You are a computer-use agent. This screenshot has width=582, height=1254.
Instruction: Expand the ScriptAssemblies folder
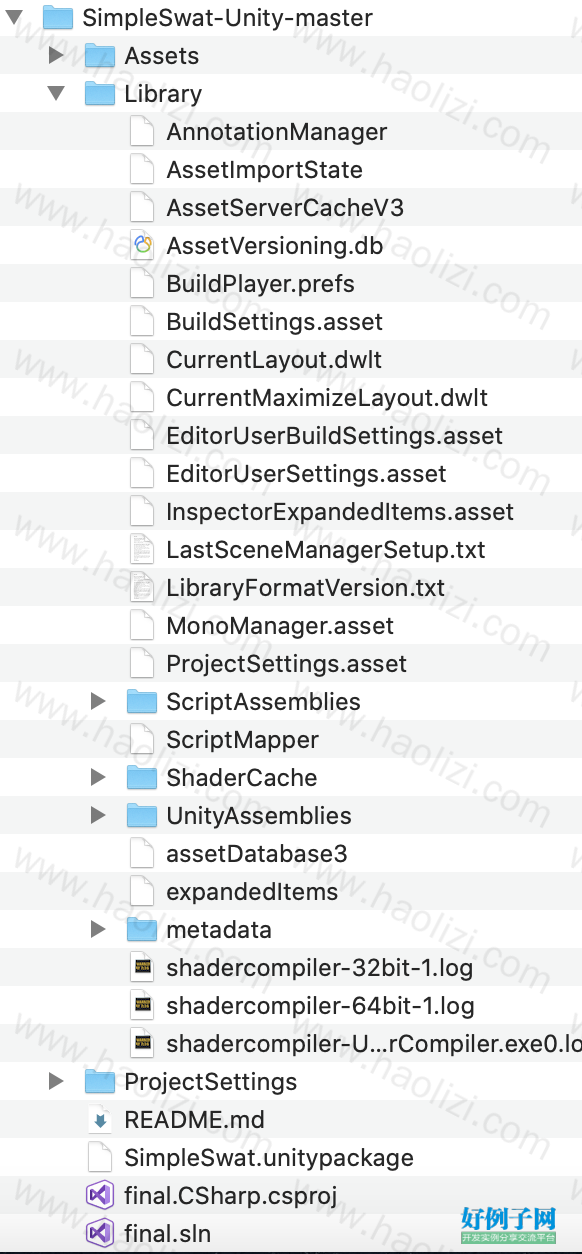tap(98, 701)
